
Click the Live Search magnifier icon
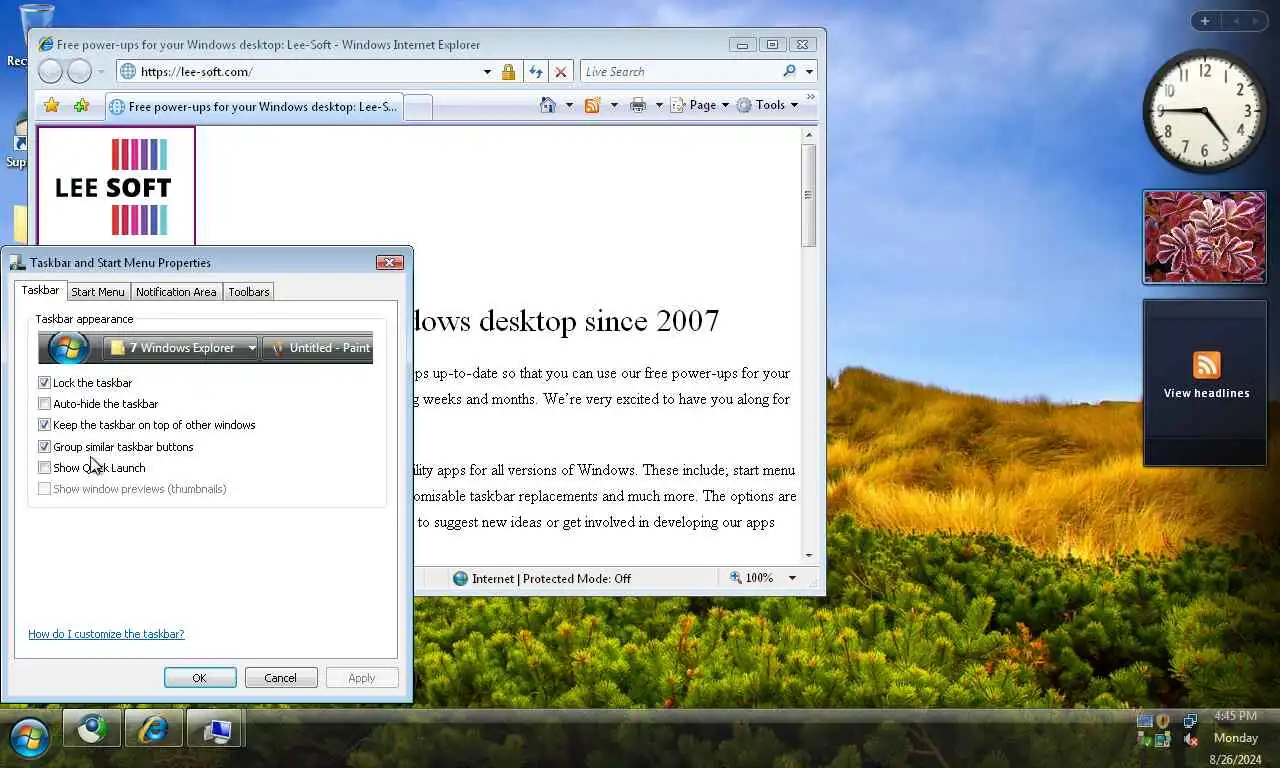pyautogui.click(x=789, y=71)
